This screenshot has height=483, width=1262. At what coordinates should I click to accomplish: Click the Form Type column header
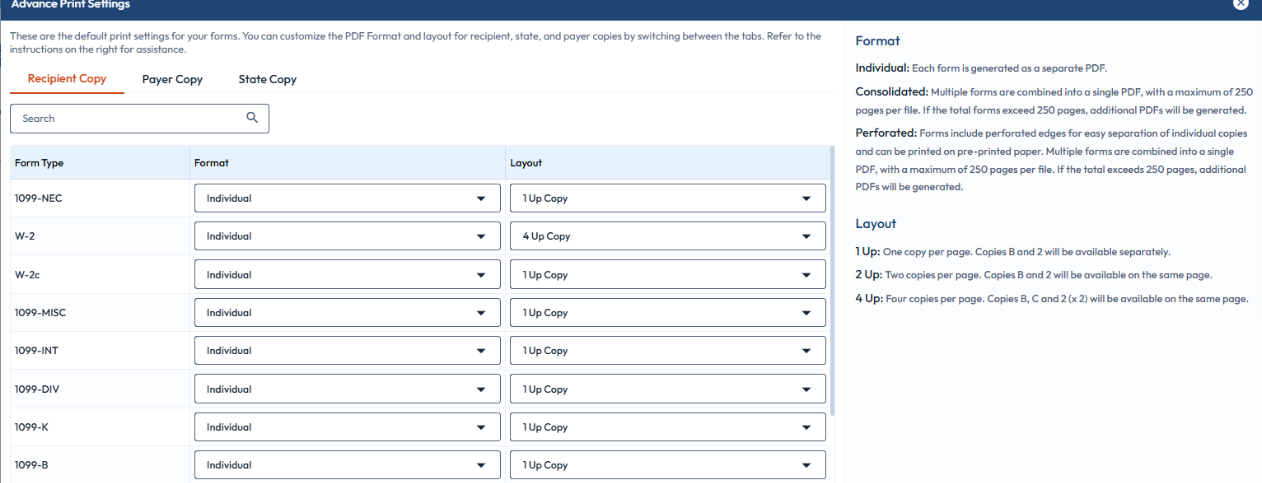tap(40, 162)
